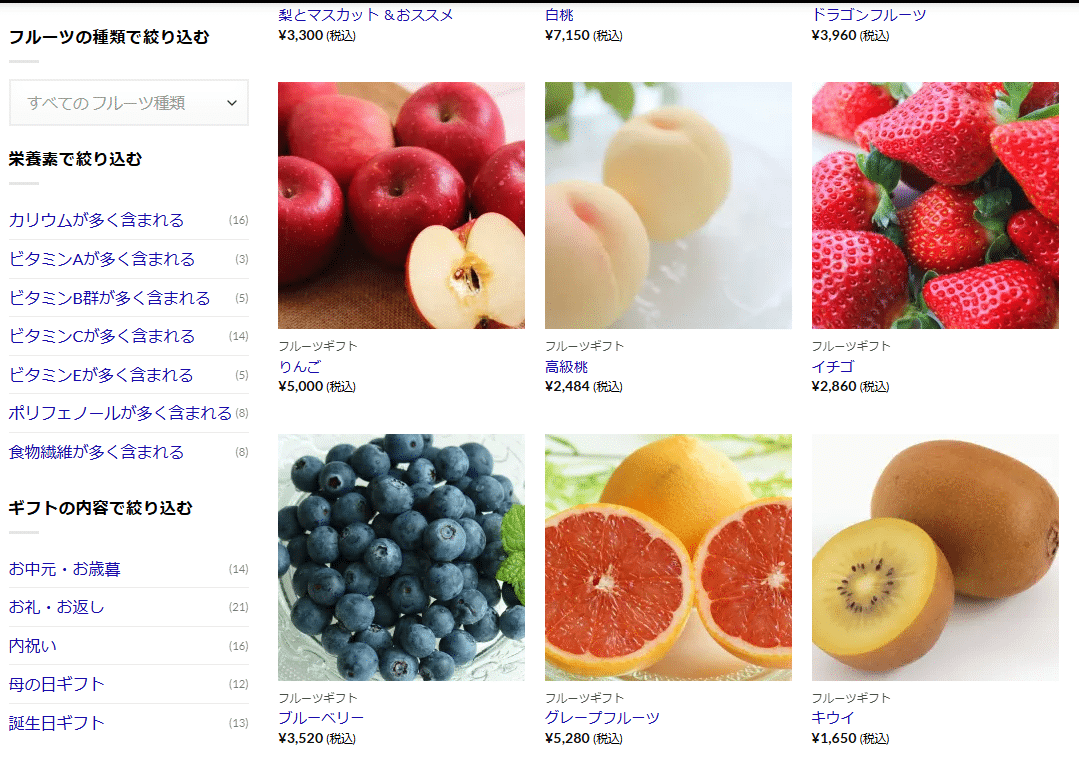Click the グレープフルーツ product photo

pos(668,557)
